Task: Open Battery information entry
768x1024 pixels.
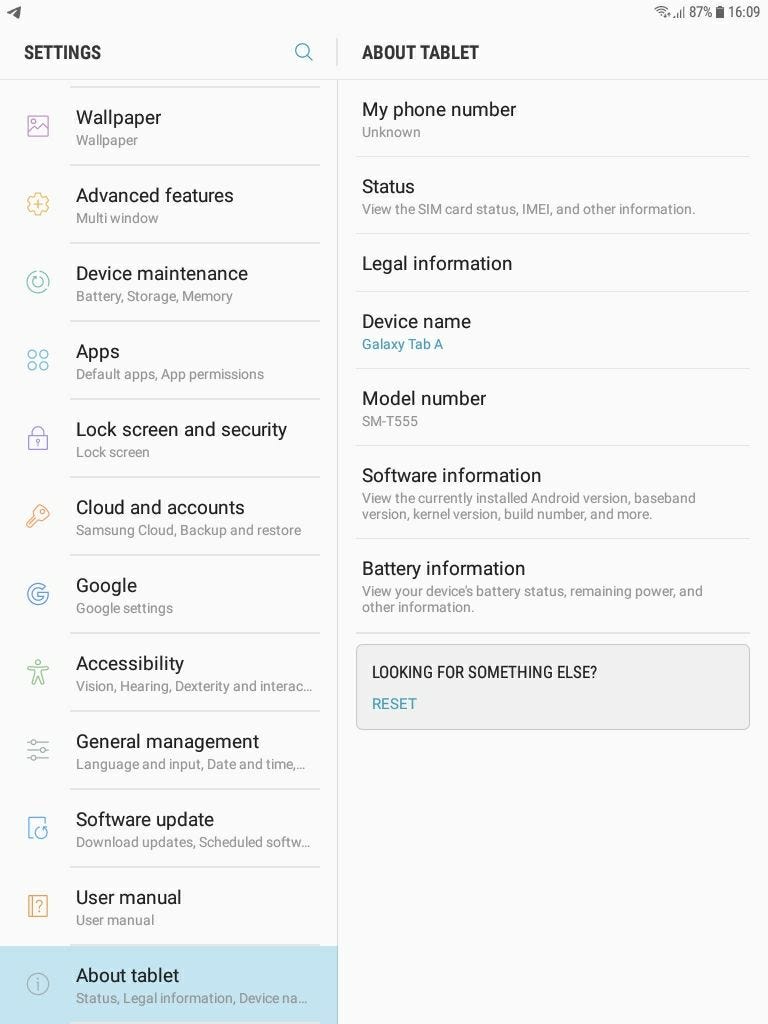Action: point(552,586)
